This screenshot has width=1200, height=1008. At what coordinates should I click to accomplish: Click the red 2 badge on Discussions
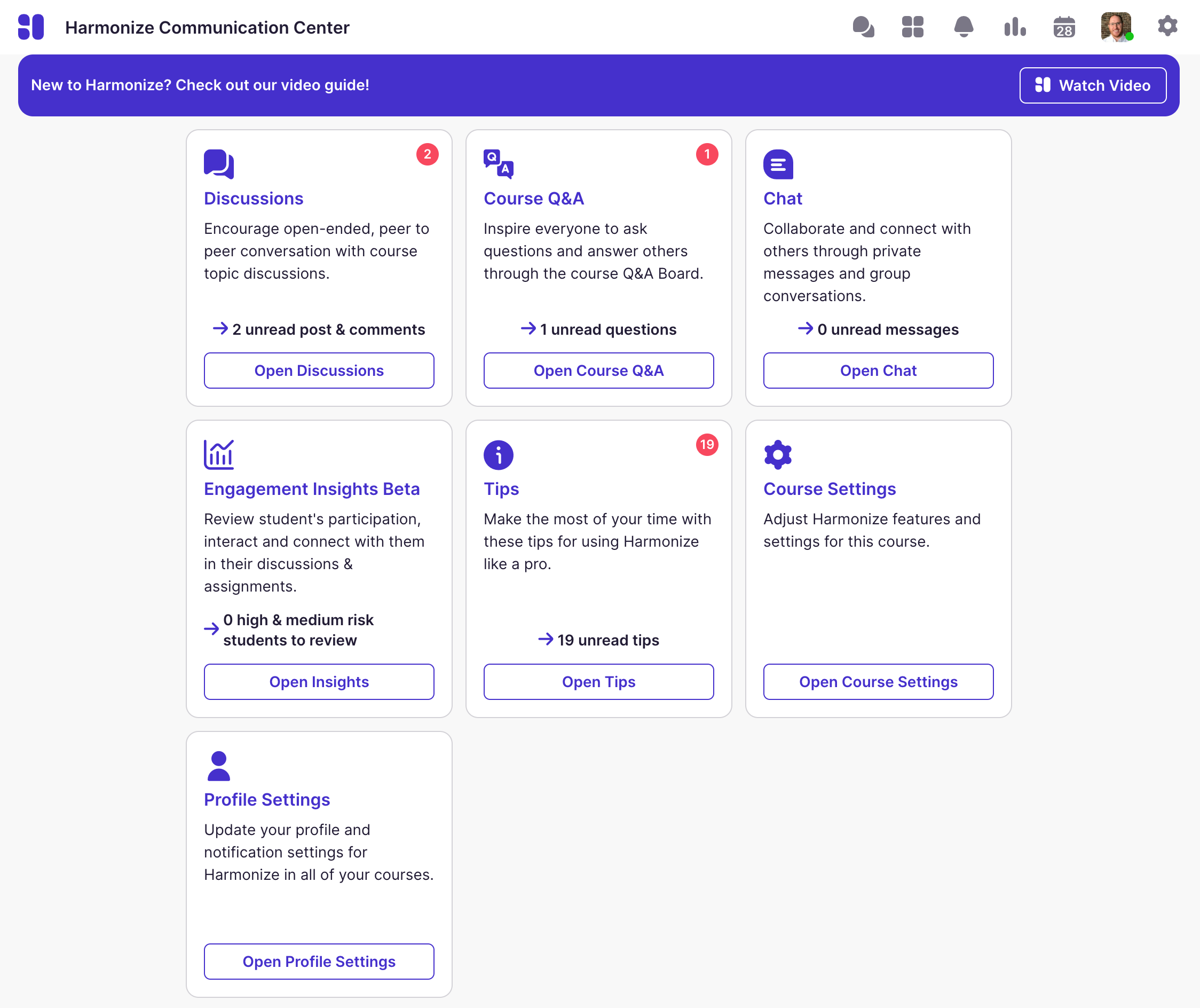428,154
